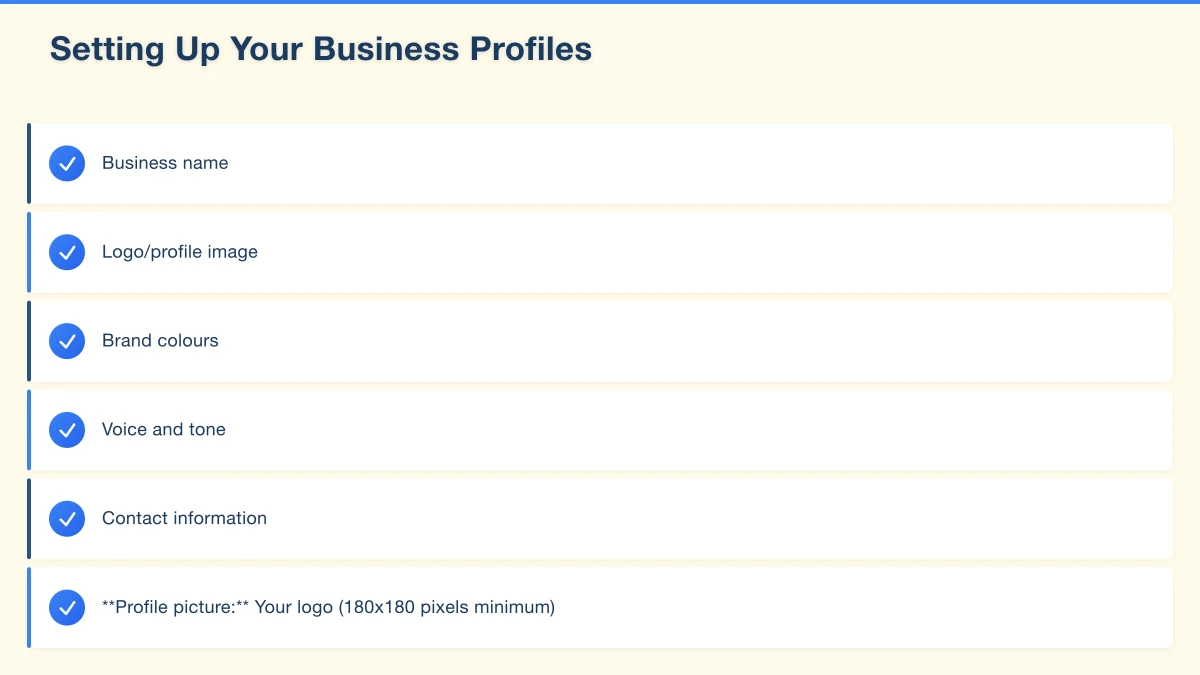Click the blue accent bar beside Voice and tone
The width and height of the screenshot is (1200, 675).
pyautogui.click(x=29, y=430)
